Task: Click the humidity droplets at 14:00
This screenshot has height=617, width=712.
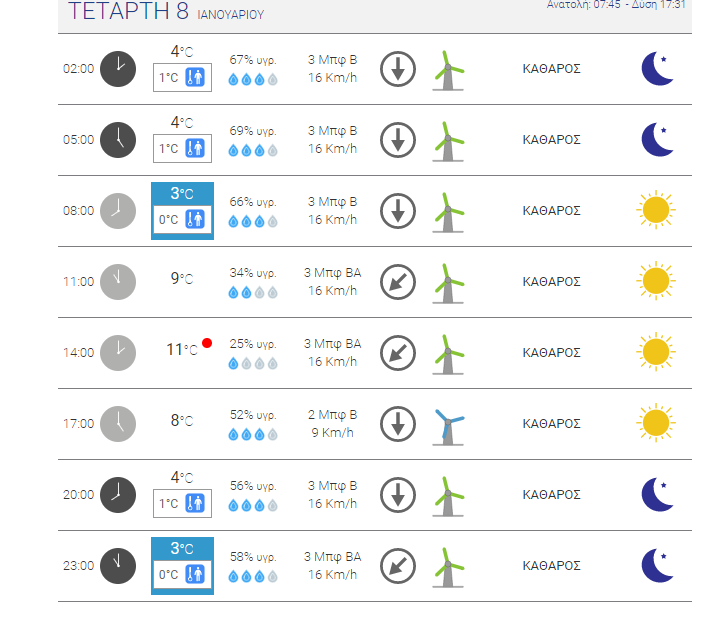Action: [253, 364]
